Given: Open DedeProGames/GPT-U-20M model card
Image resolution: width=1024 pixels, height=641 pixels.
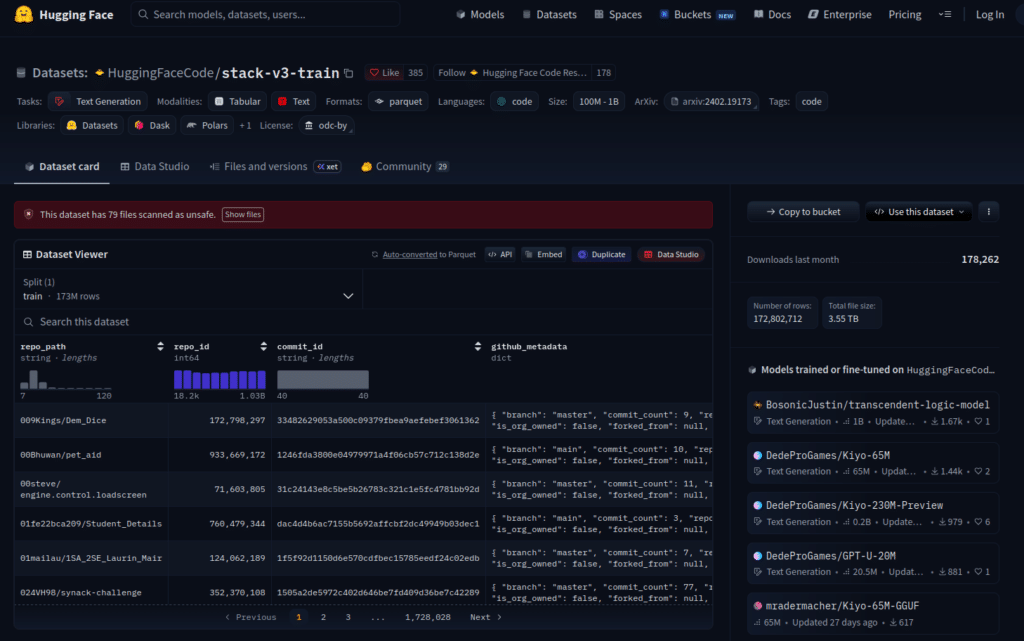Looking at the screenshot, I should click(x=872, y=564).
